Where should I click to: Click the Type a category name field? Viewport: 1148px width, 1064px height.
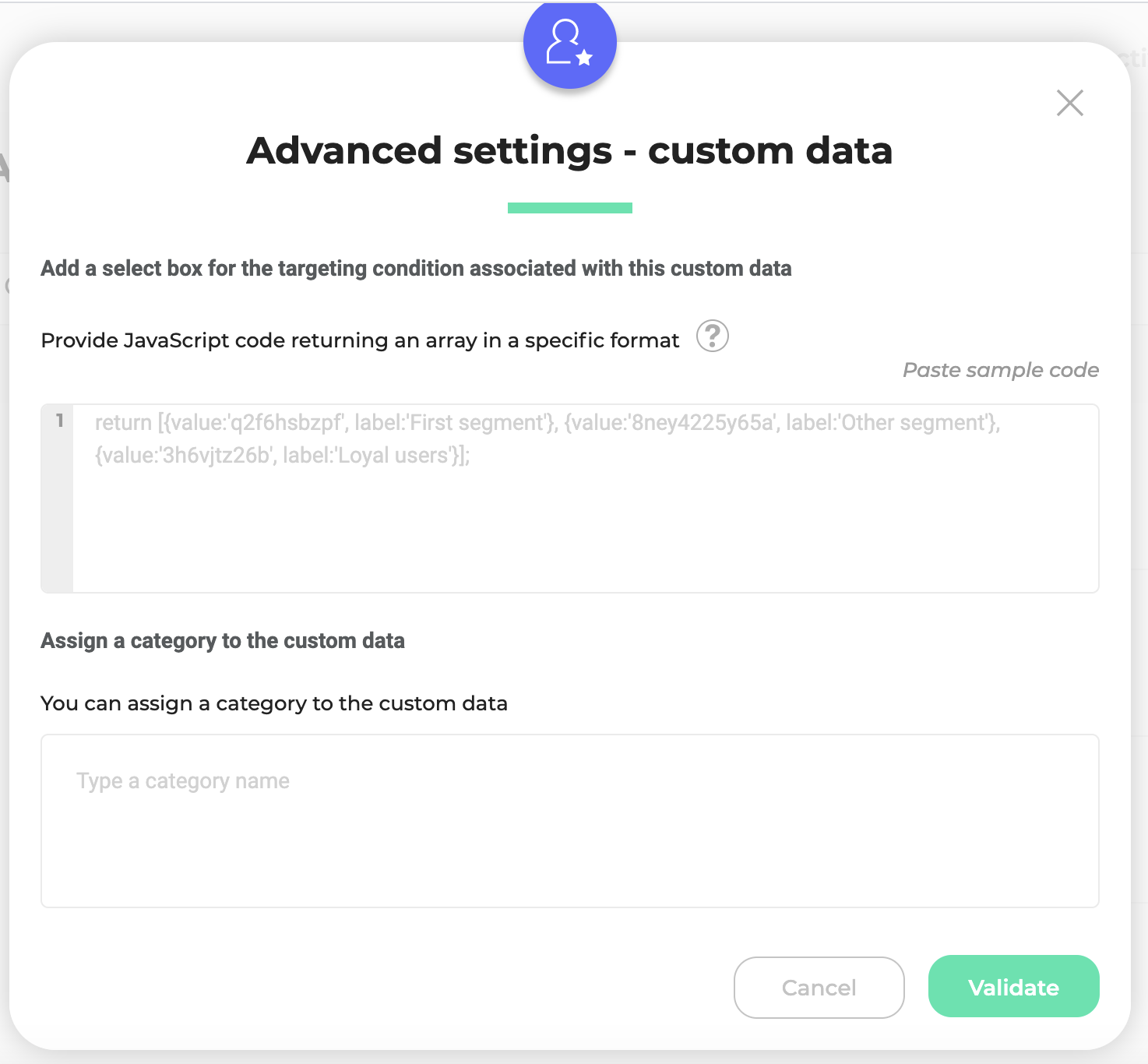coord(570,821)
